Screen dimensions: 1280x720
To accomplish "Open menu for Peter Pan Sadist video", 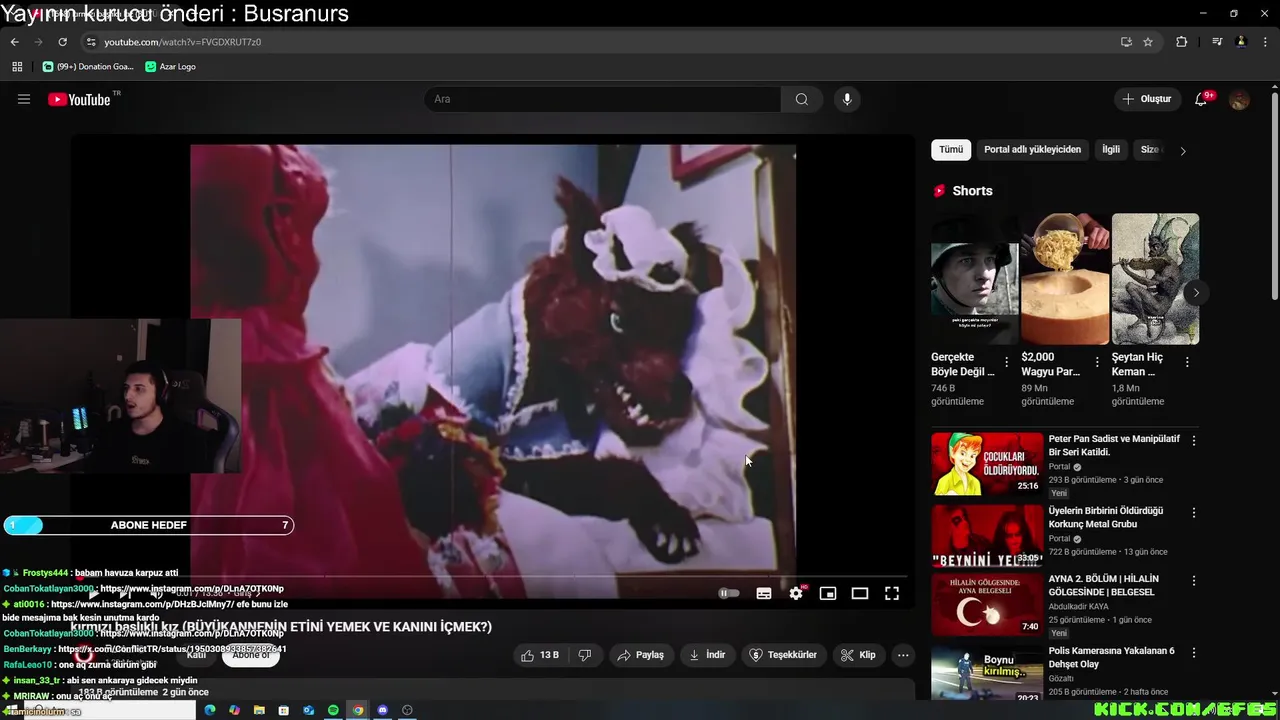I will click(x=1193, y=441).
